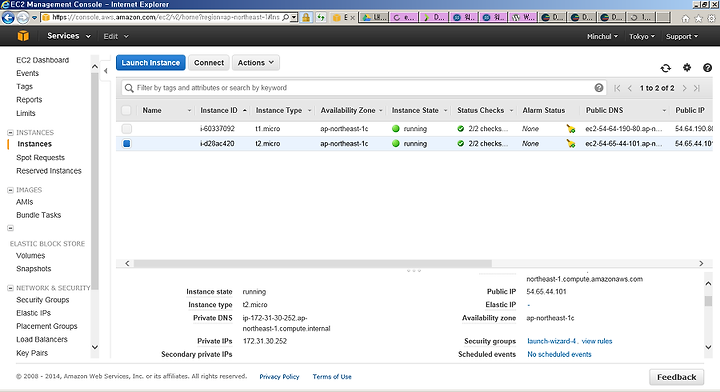
Task: Click the details pane vertical scrollbar
Action: click(708, 301)
